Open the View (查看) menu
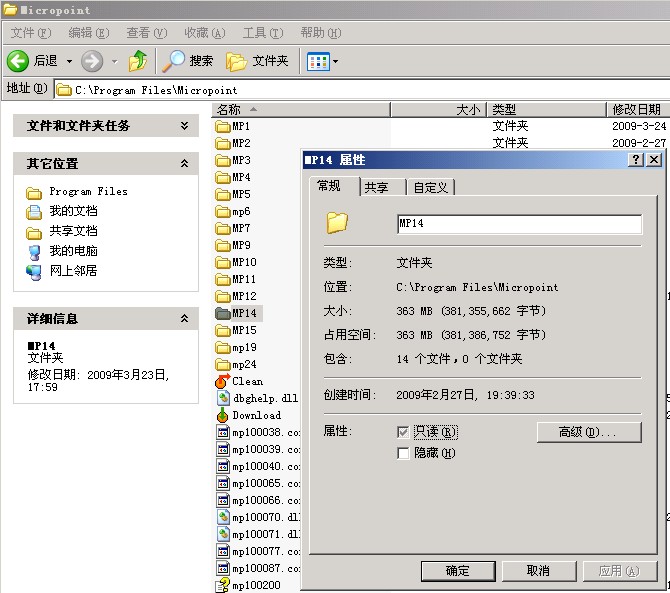670x593 pixels. click(x=147, y=33)
